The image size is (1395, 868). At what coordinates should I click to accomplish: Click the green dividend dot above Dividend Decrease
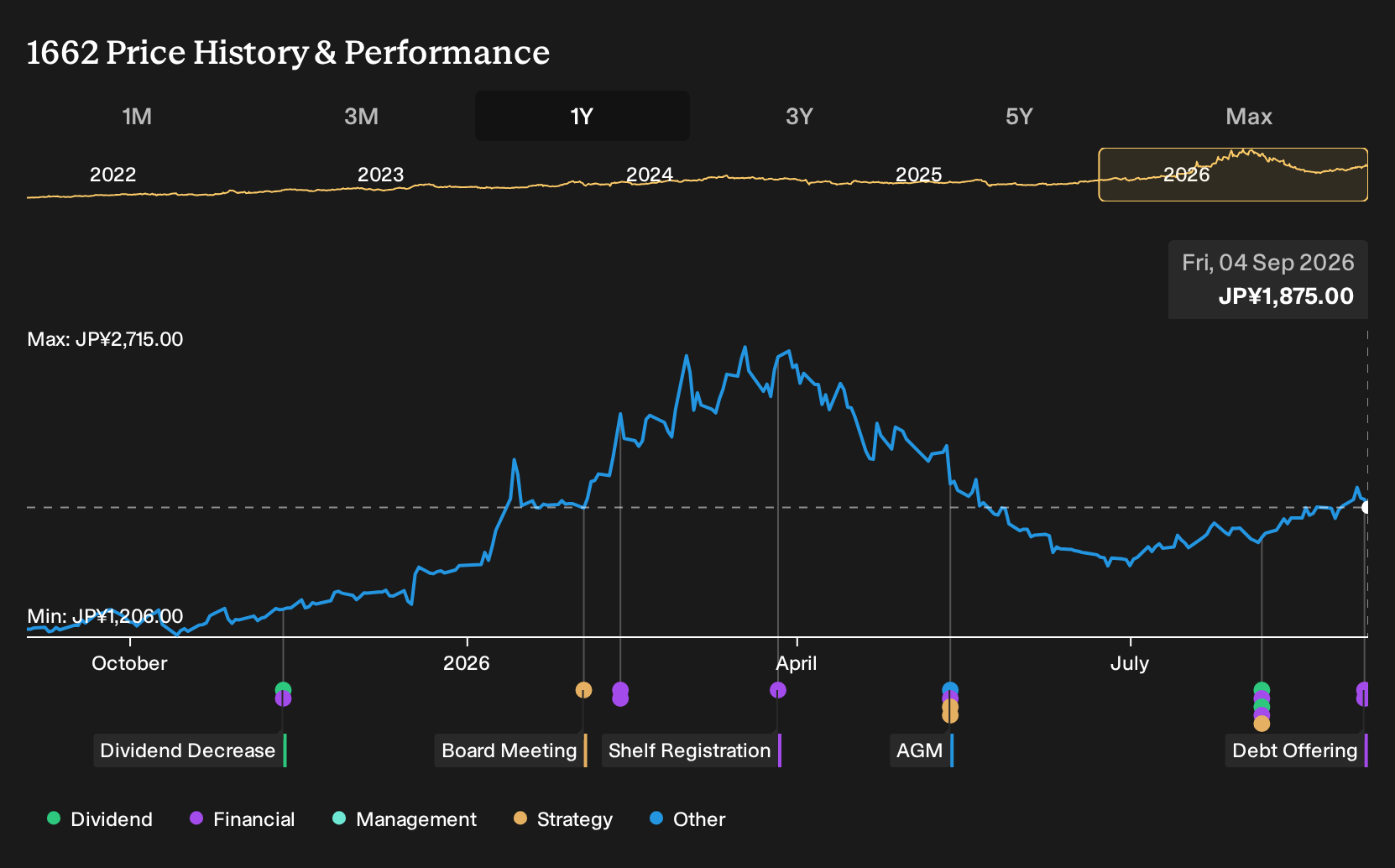(283, 689)
